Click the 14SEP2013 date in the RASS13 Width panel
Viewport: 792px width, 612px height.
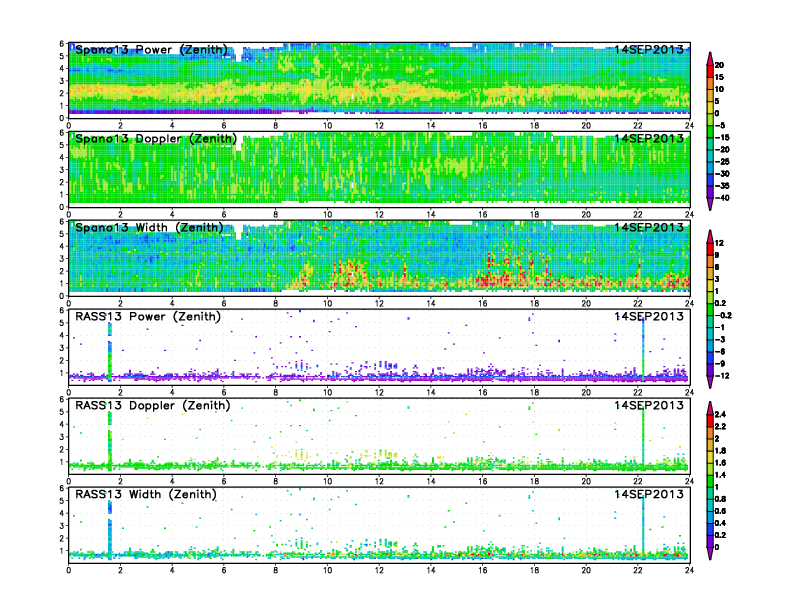pyautogui.click(x=648, y=494)
